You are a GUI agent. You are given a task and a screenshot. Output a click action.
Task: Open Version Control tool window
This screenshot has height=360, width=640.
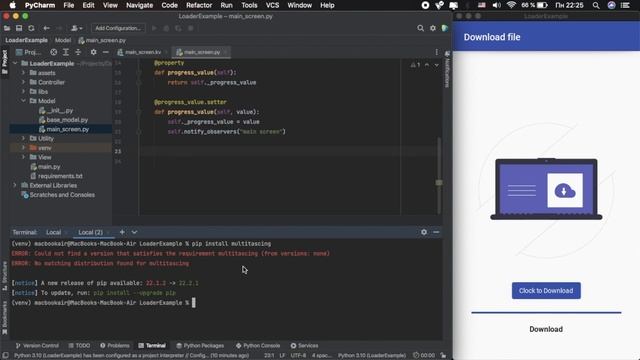click(37, 345)
